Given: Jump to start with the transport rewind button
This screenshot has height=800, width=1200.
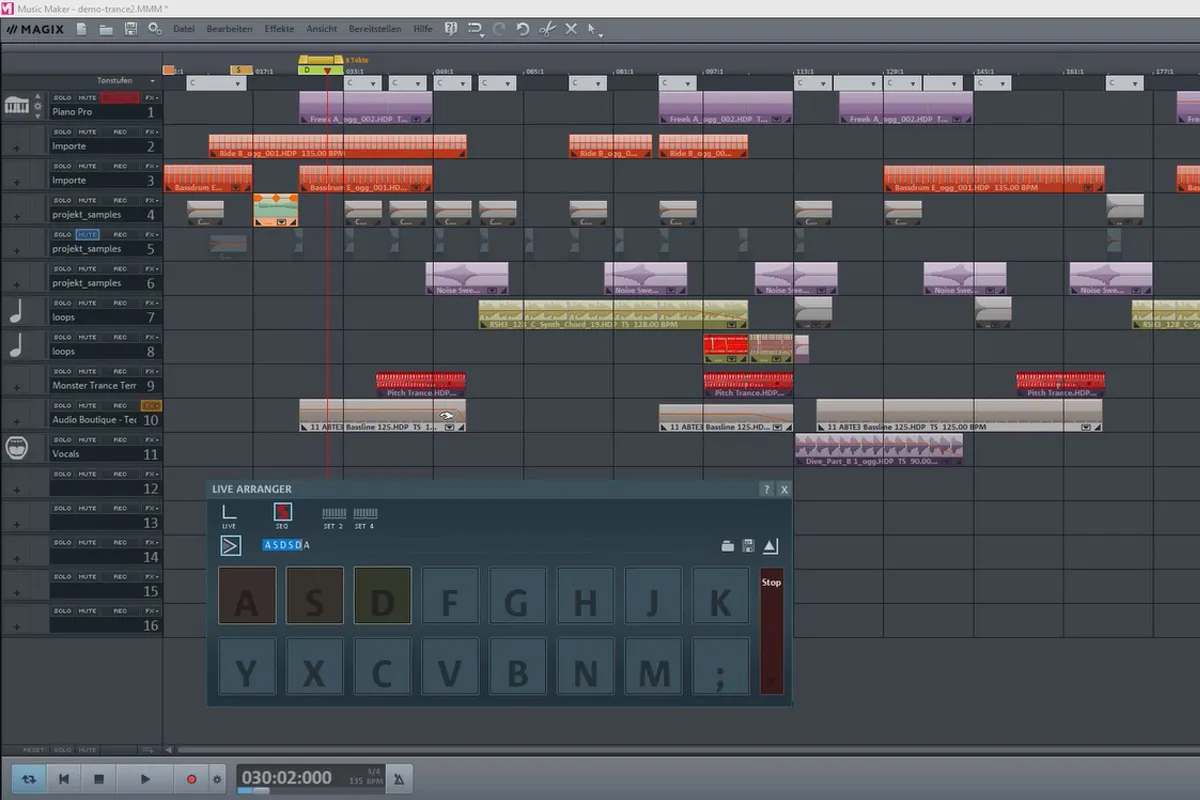Looking at the screenshot, I should 64,778.
